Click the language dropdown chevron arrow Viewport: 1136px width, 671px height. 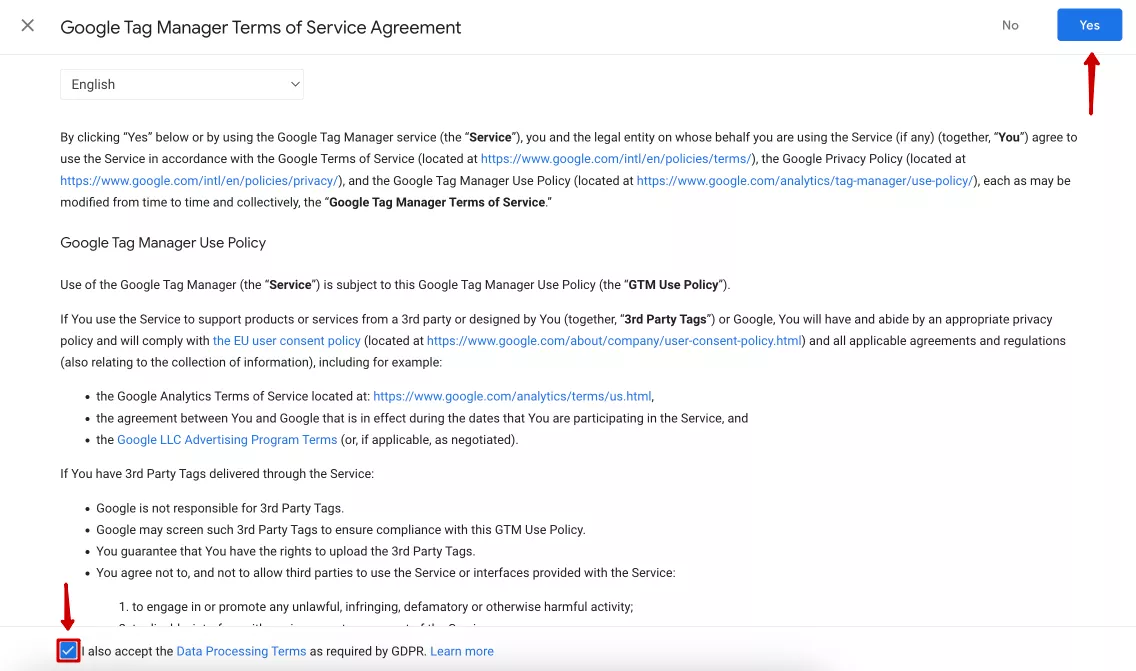295,84
